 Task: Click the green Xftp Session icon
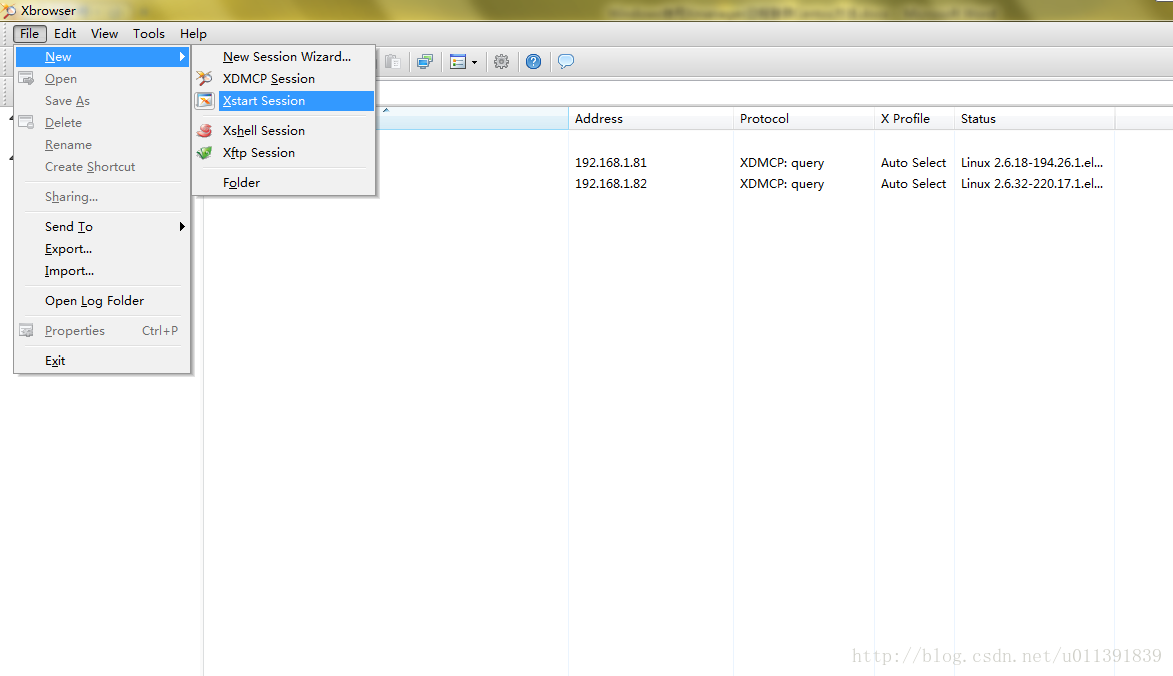tap(204, 153)
